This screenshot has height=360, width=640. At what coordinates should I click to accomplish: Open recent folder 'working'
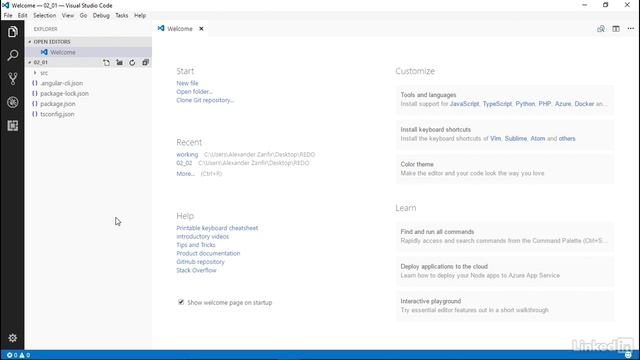coord(187,154)
